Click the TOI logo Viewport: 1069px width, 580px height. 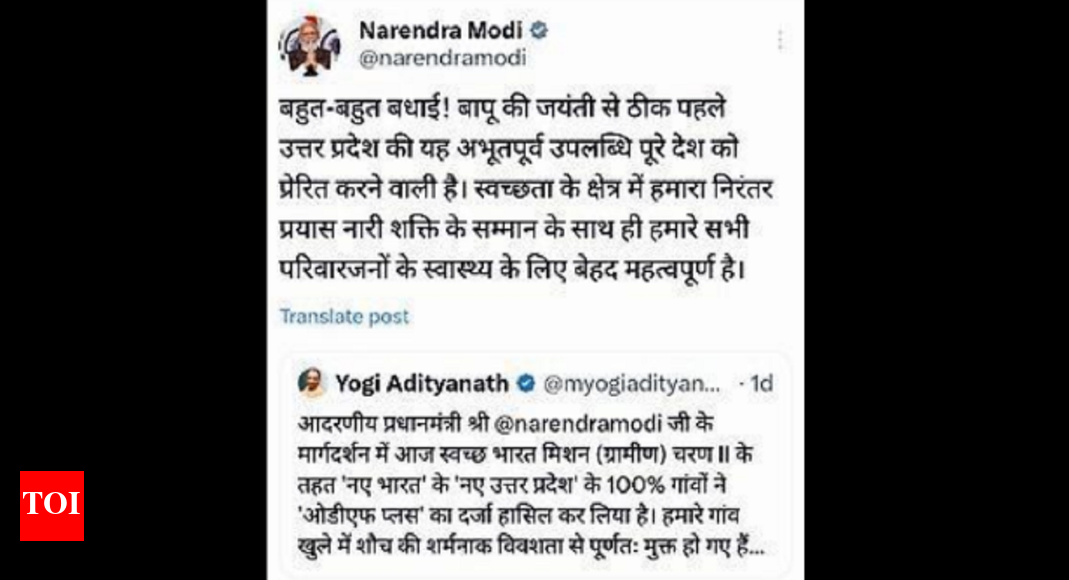tap(52, 506)
